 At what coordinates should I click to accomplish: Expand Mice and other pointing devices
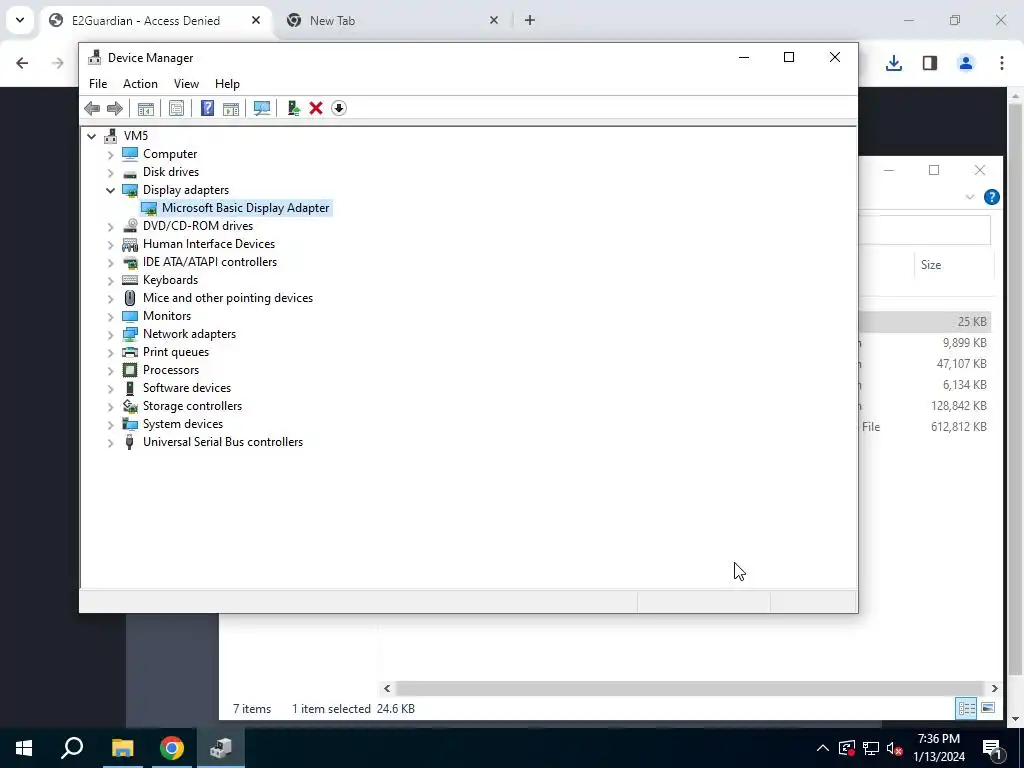[x=110, y=298]
